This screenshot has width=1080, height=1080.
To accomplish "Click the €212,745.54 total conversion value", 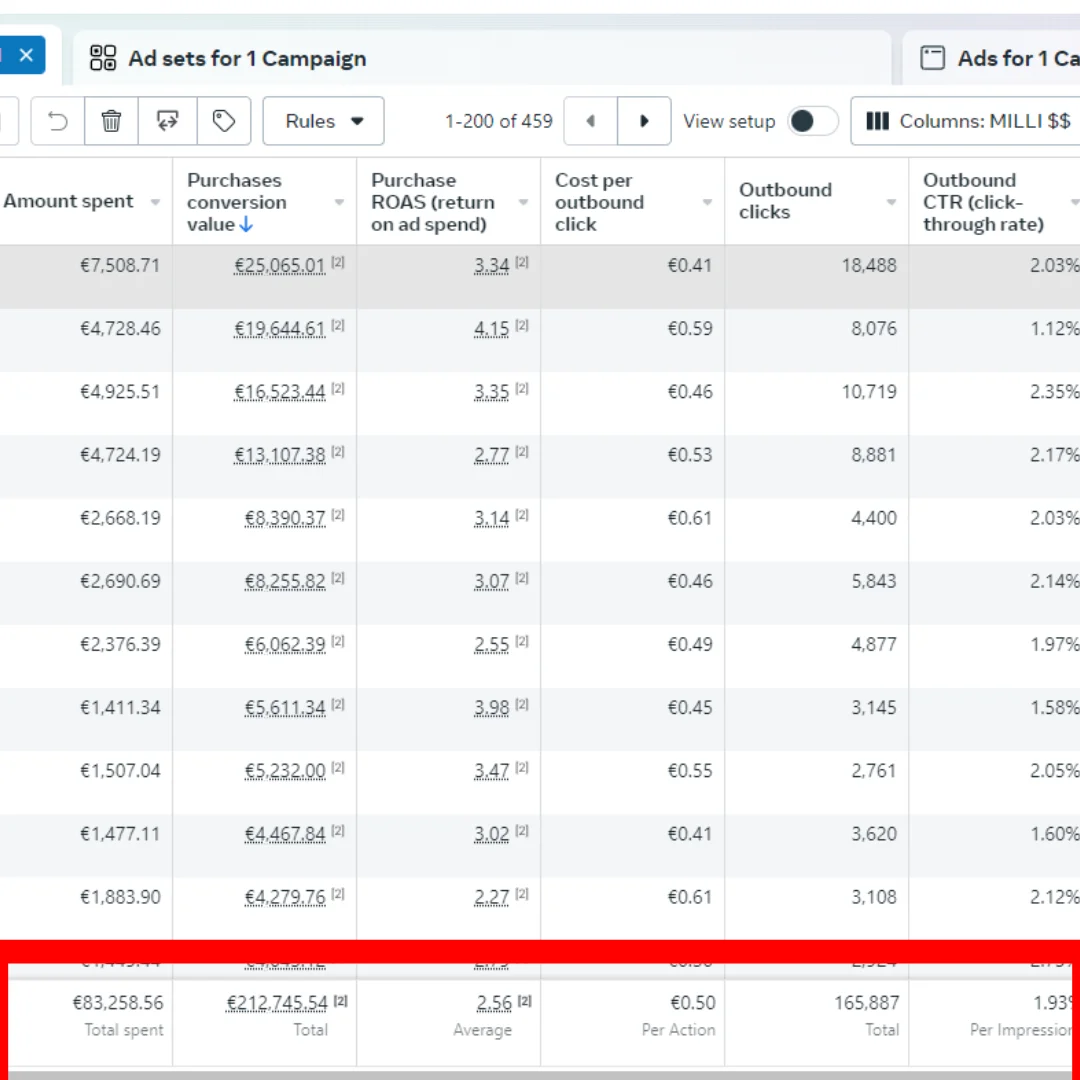I will tap(277, 1003).
